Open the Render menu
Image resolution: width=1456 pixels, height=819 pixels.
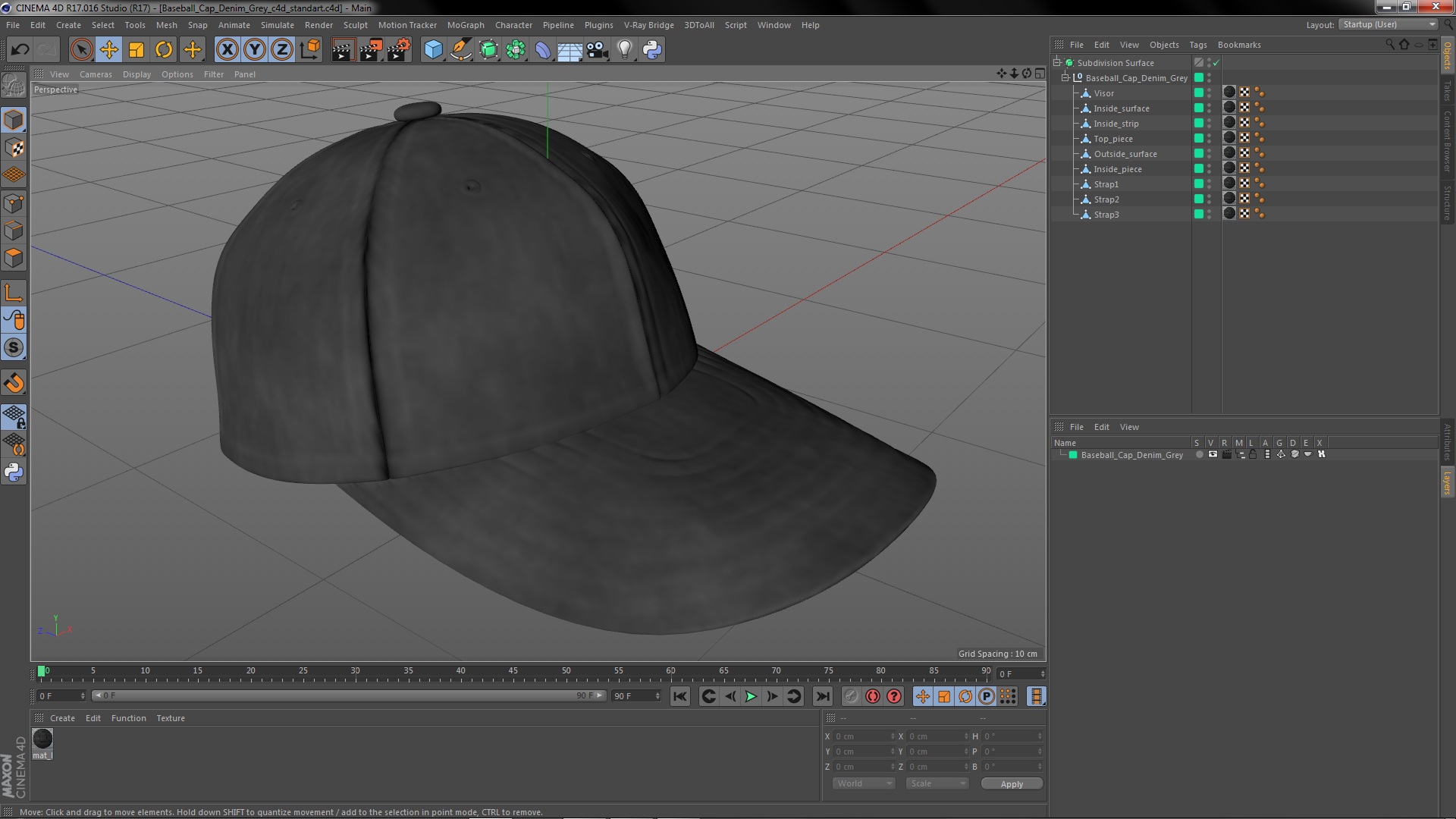click(x=318, y=25)
